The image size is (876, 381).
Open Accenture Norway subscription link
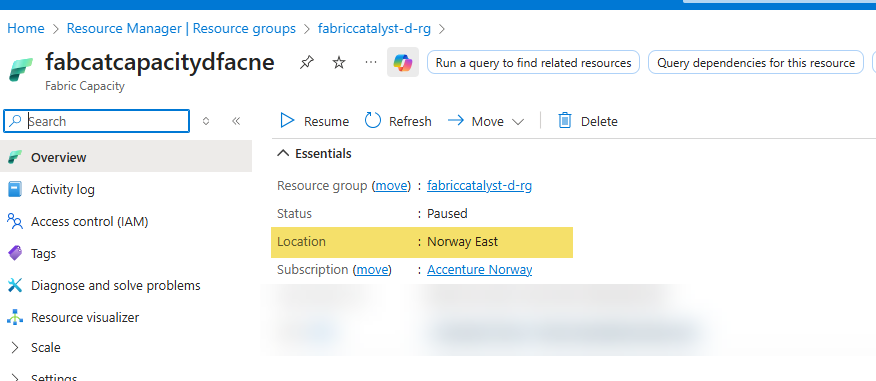[x=479, y=270]
